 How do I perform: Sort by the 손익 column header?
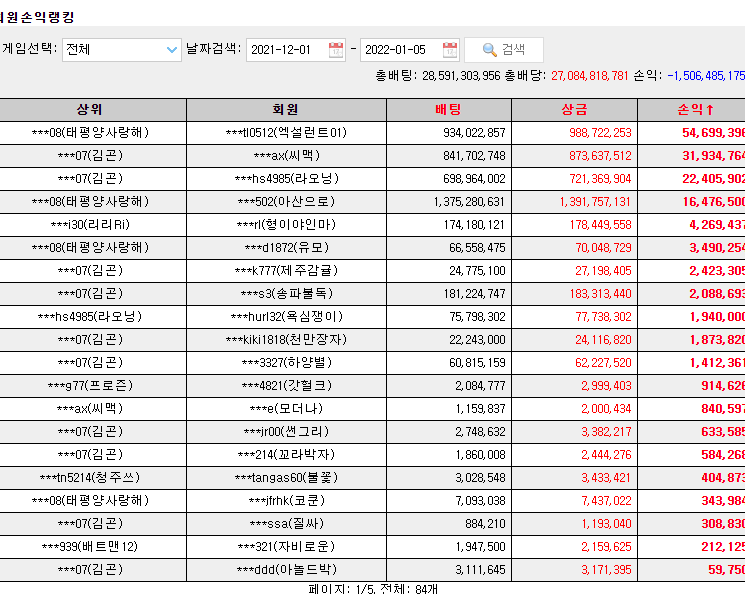click(696, 110)
